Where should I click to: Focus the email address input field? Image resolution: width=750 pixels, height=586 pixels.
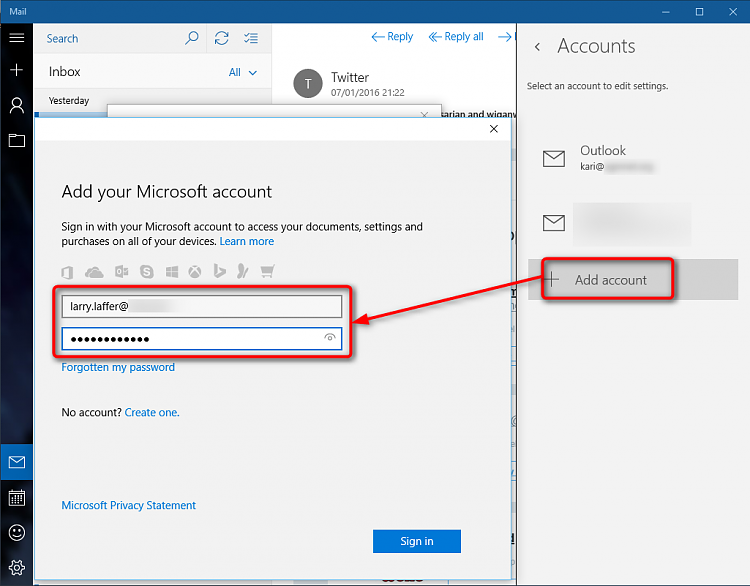click(202, 306)
